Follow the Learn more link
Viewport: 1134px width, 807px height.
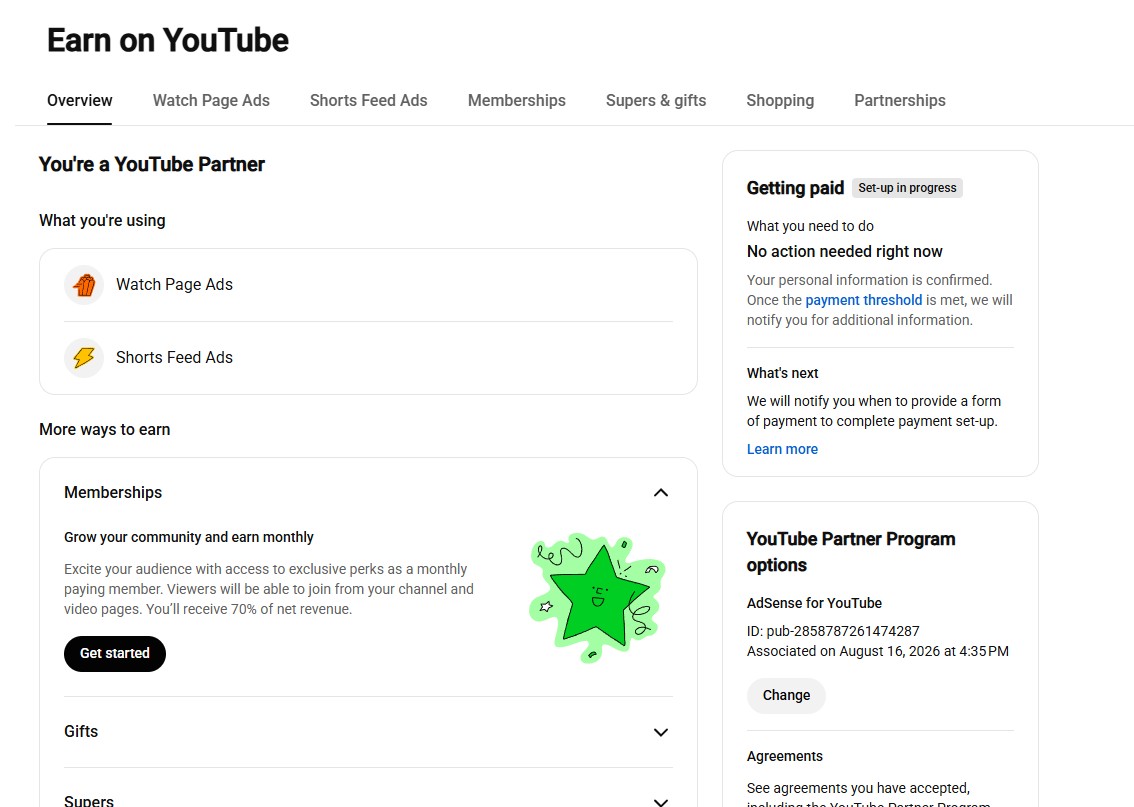(x=782, y=449)
